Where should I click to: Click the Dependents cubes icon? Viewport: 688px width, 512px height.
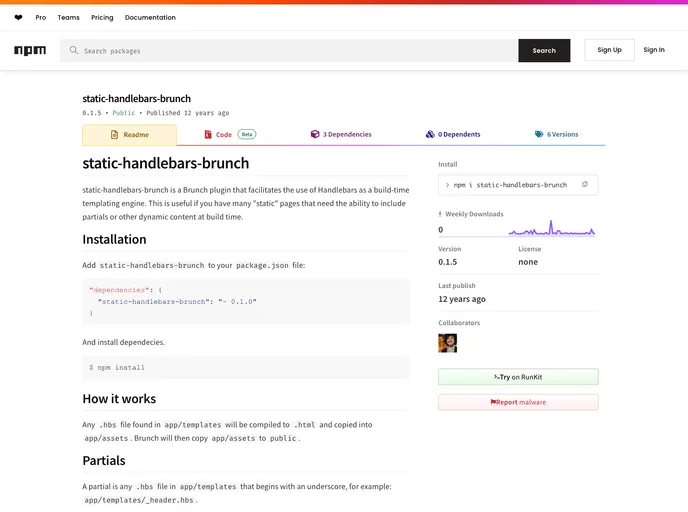tap(430, 134)
